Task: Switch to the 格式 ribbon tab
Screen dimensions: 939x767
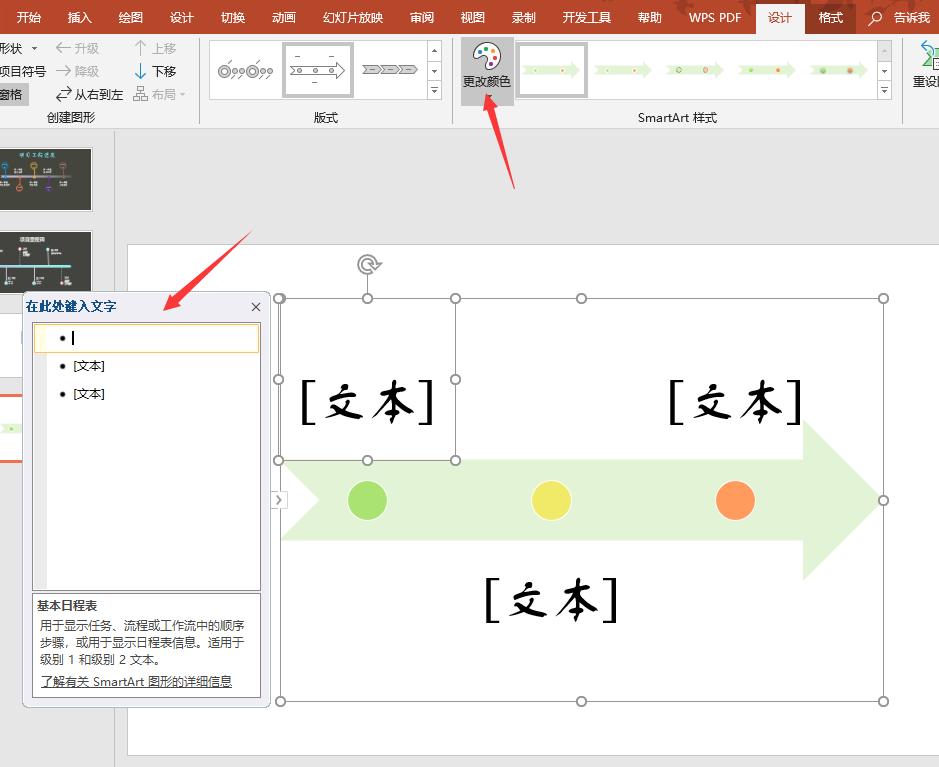Action: [831, 17]
